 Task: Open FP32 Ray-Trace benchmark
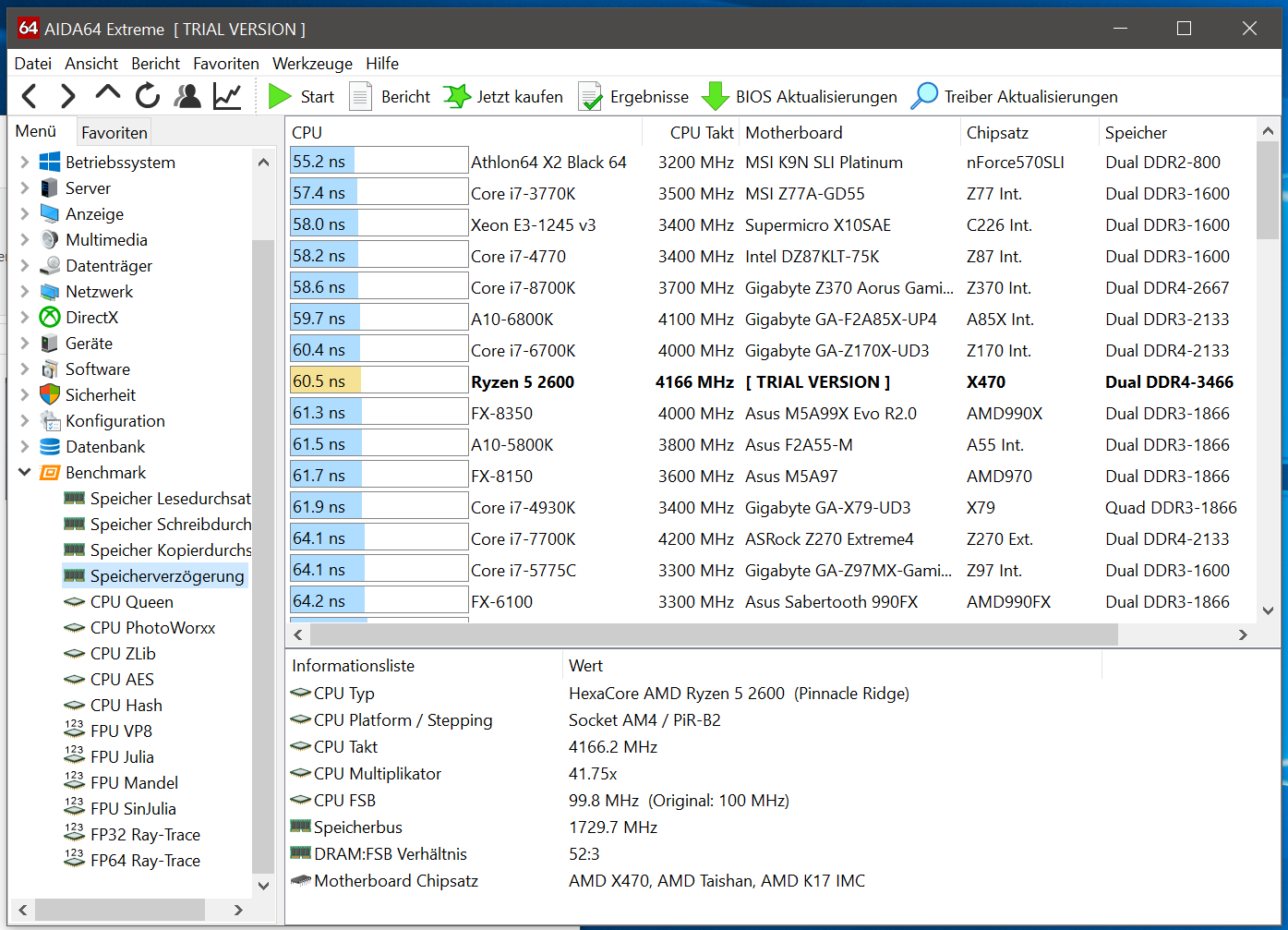pos(132,834)
